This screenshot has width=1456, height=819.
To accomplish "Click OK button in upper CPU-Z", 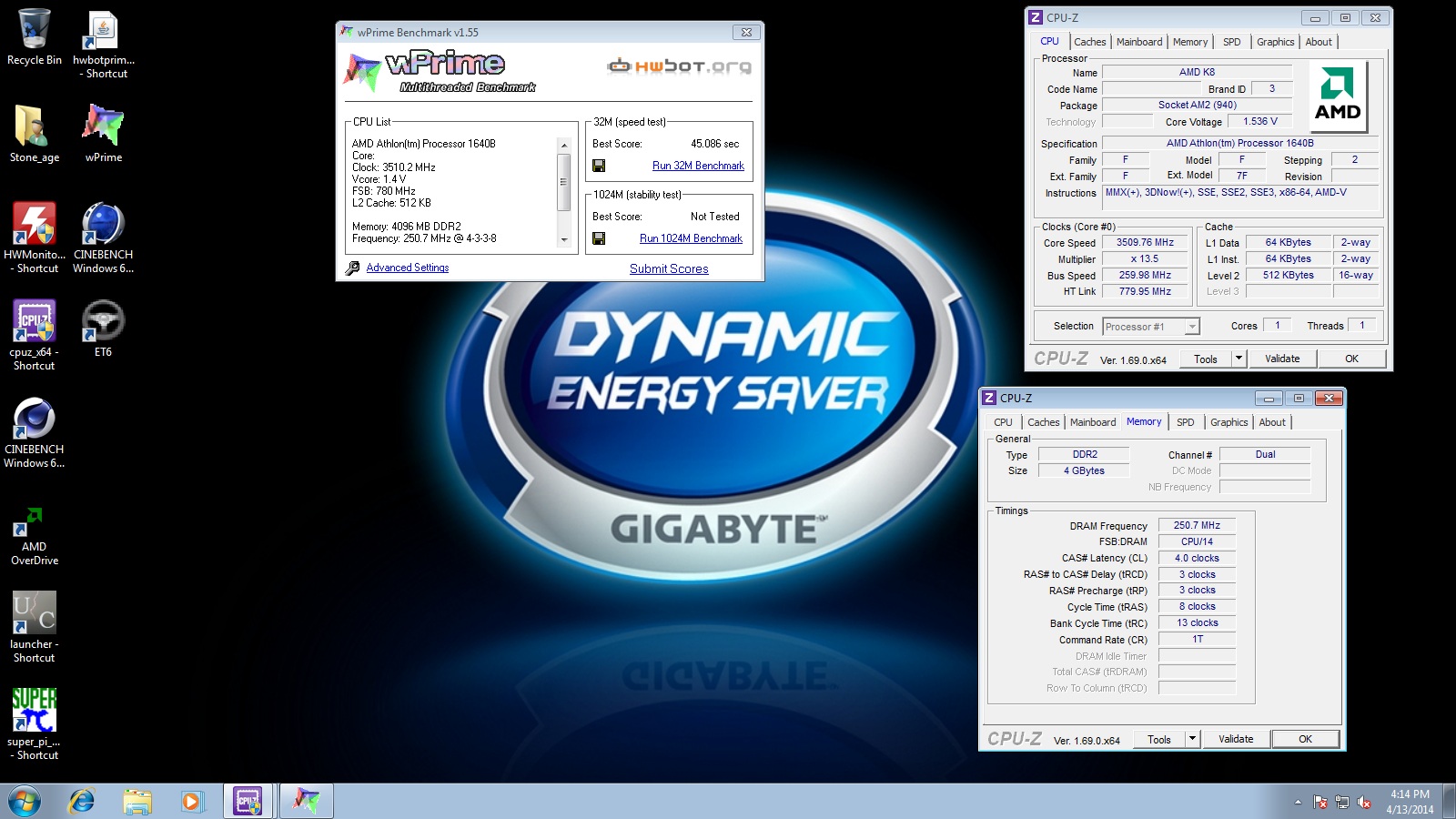I will [1351, 359].
